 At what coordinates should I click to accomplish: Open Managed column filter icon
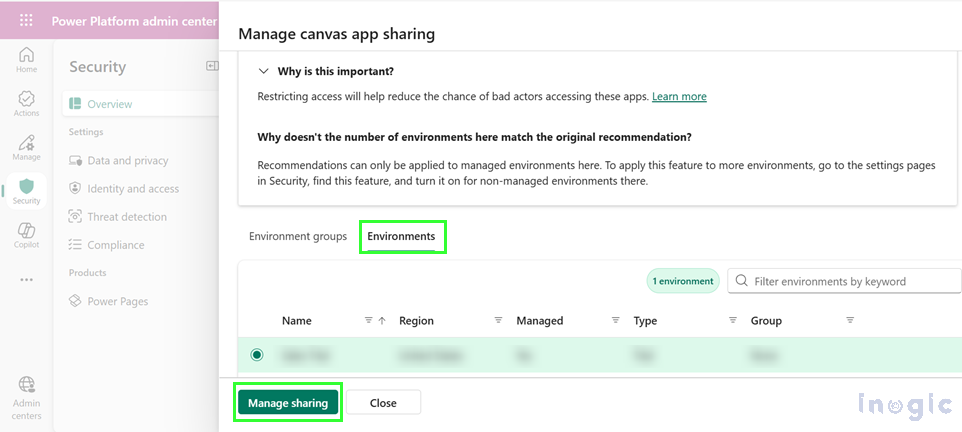tap(615, 320)
